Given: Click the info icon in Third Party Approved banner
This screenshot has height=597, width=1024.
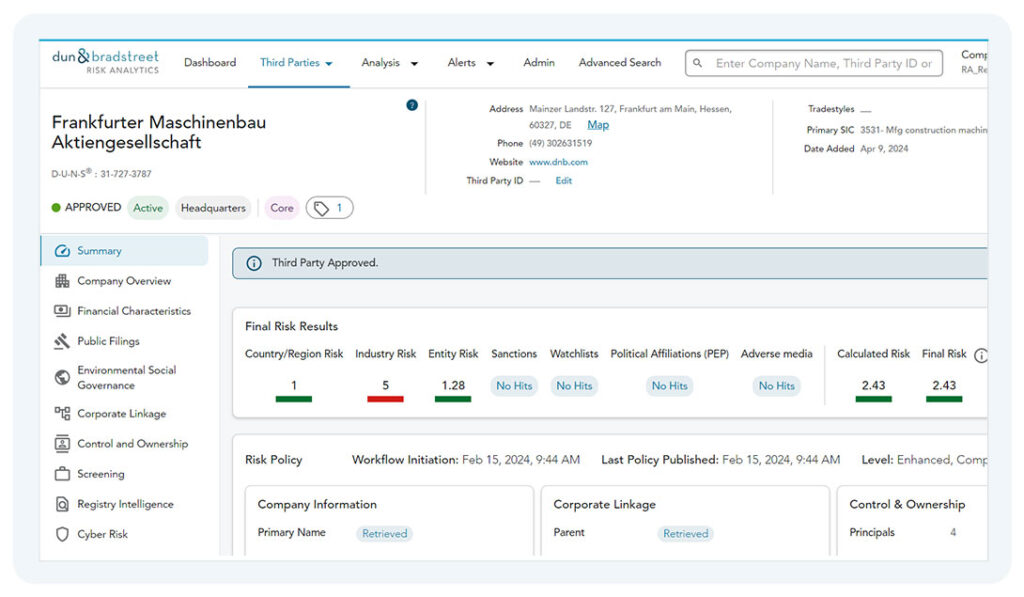Looking at the screenshot, I should (254, 263).
